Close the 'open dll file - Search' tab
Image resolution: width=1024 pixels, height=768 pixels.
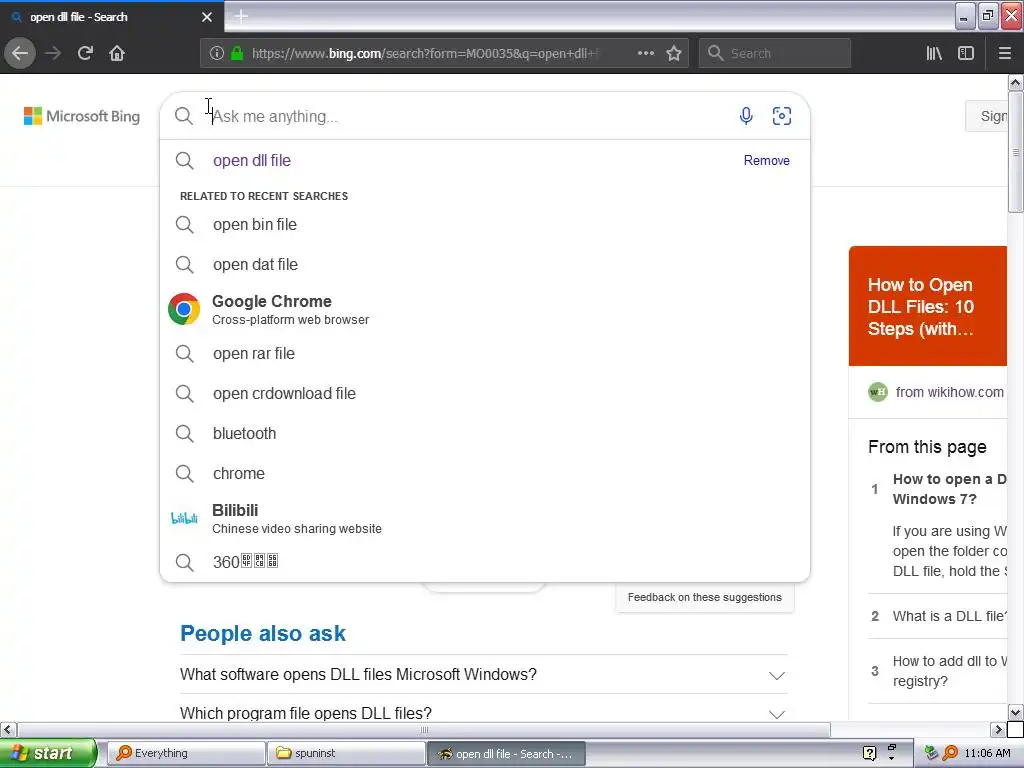(x=206, y=17)
